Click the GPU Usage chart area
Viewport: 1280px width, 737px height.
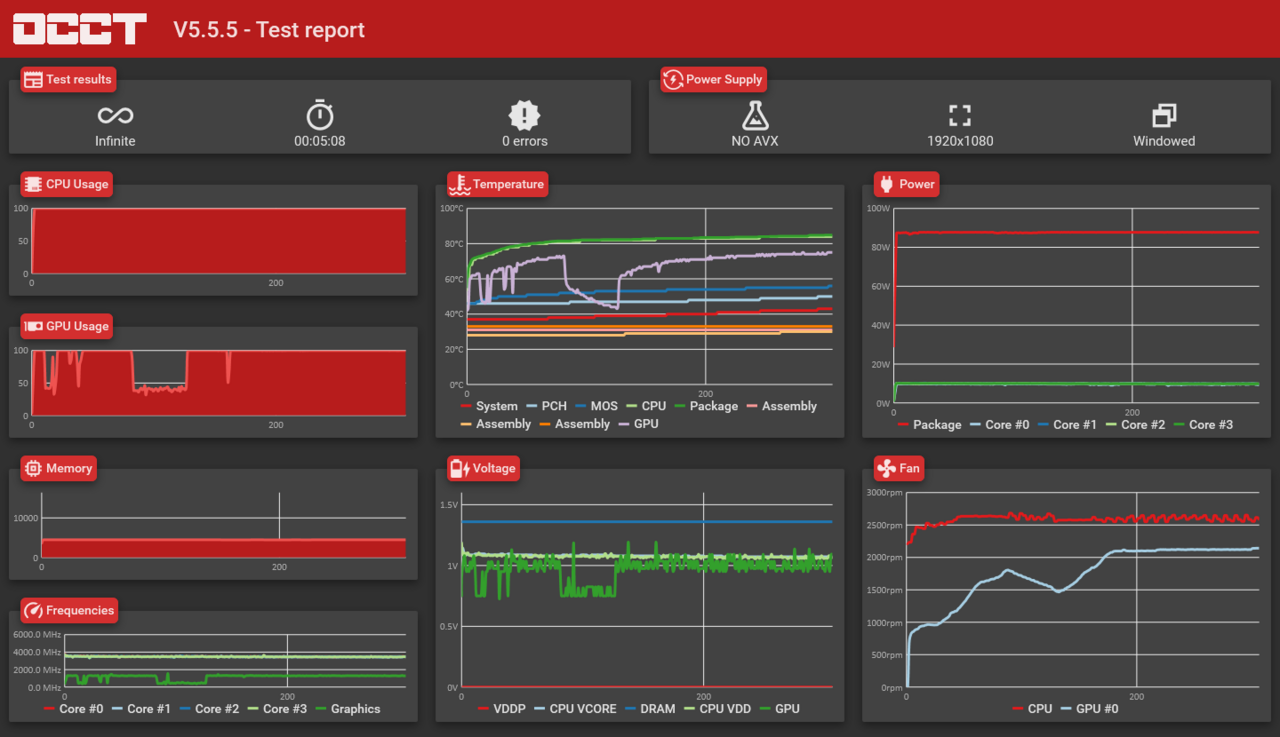218,383
